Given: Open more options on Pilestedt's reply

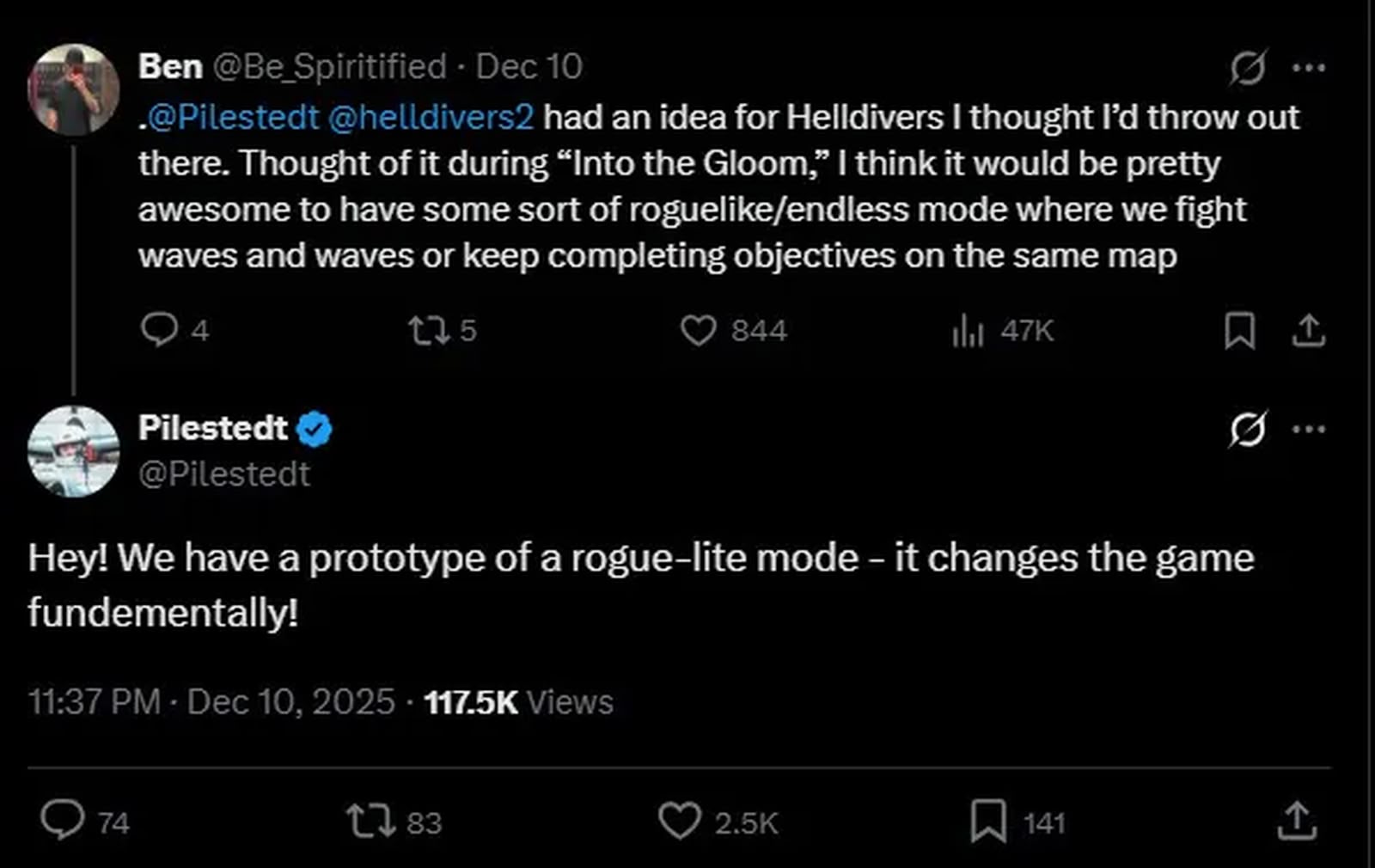Looking at the screenshot, I should tap(1308, 429).
